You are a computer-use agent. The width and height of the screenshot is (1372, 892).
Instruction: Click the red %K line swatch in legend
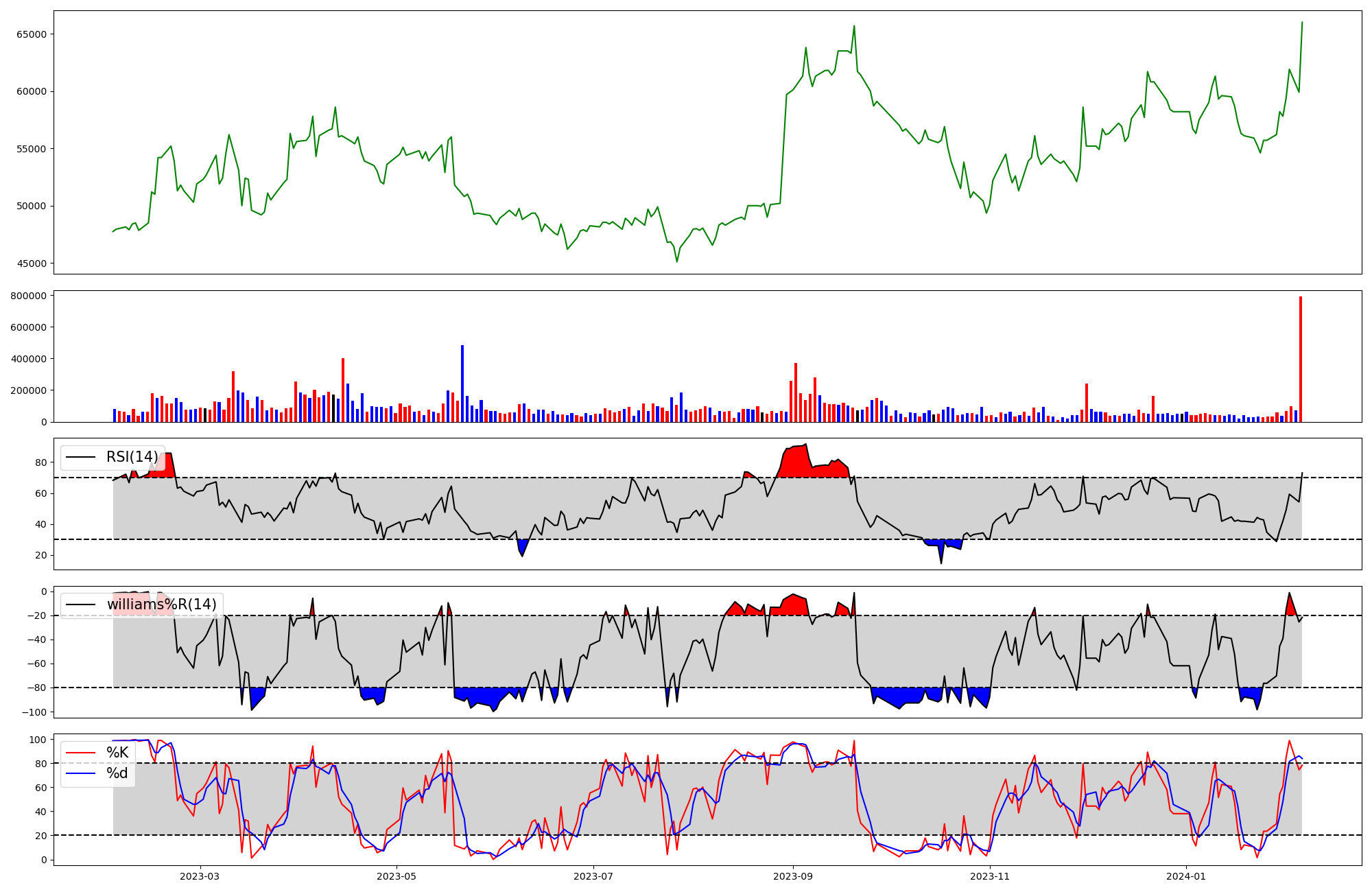click(x=81, y=753)
